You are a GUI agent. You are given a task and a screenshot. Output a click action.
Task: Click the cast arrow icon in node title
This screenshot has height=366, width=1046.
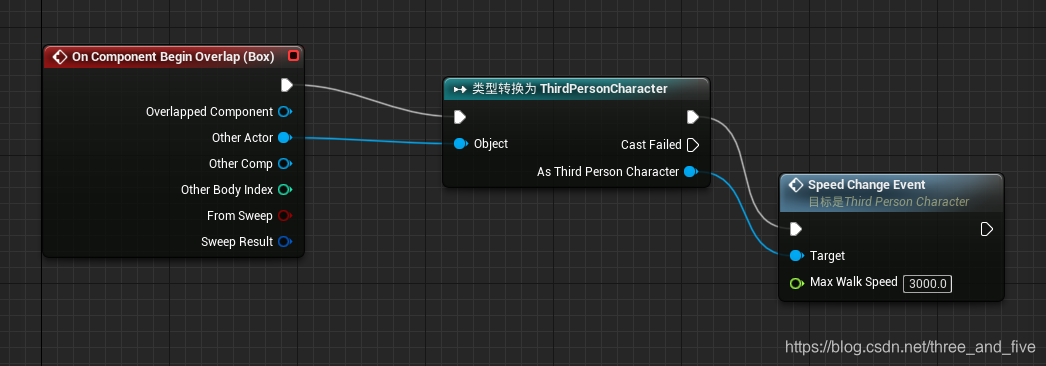click(460, 89)
